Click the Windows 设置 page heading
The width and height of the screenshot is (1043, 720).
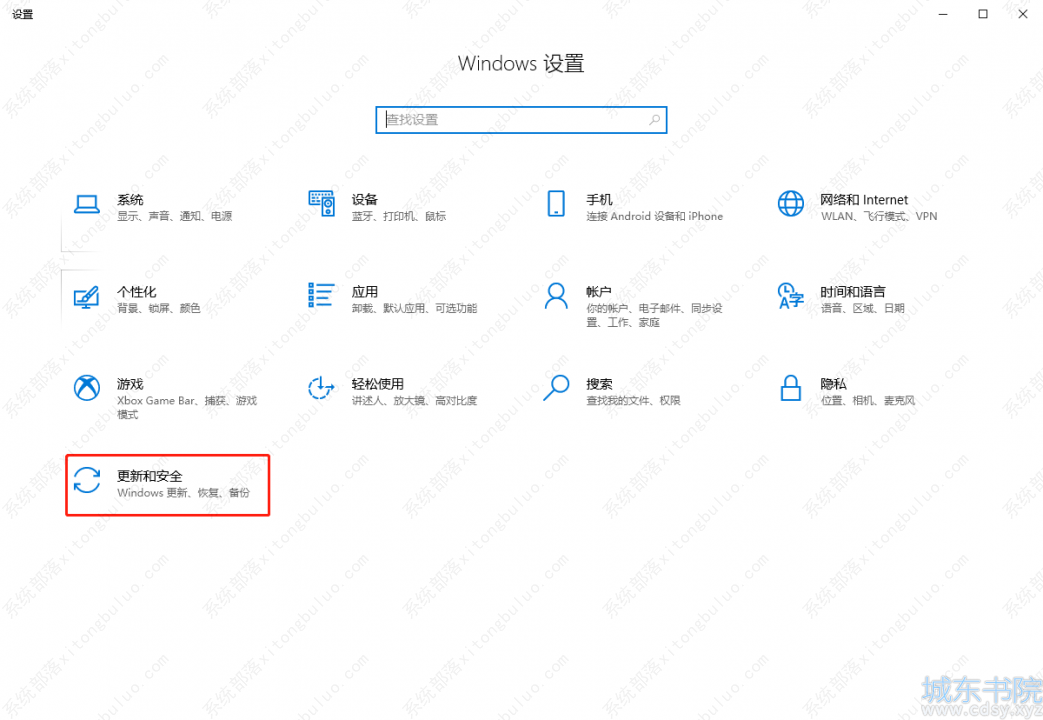click(x=521, y=64)
